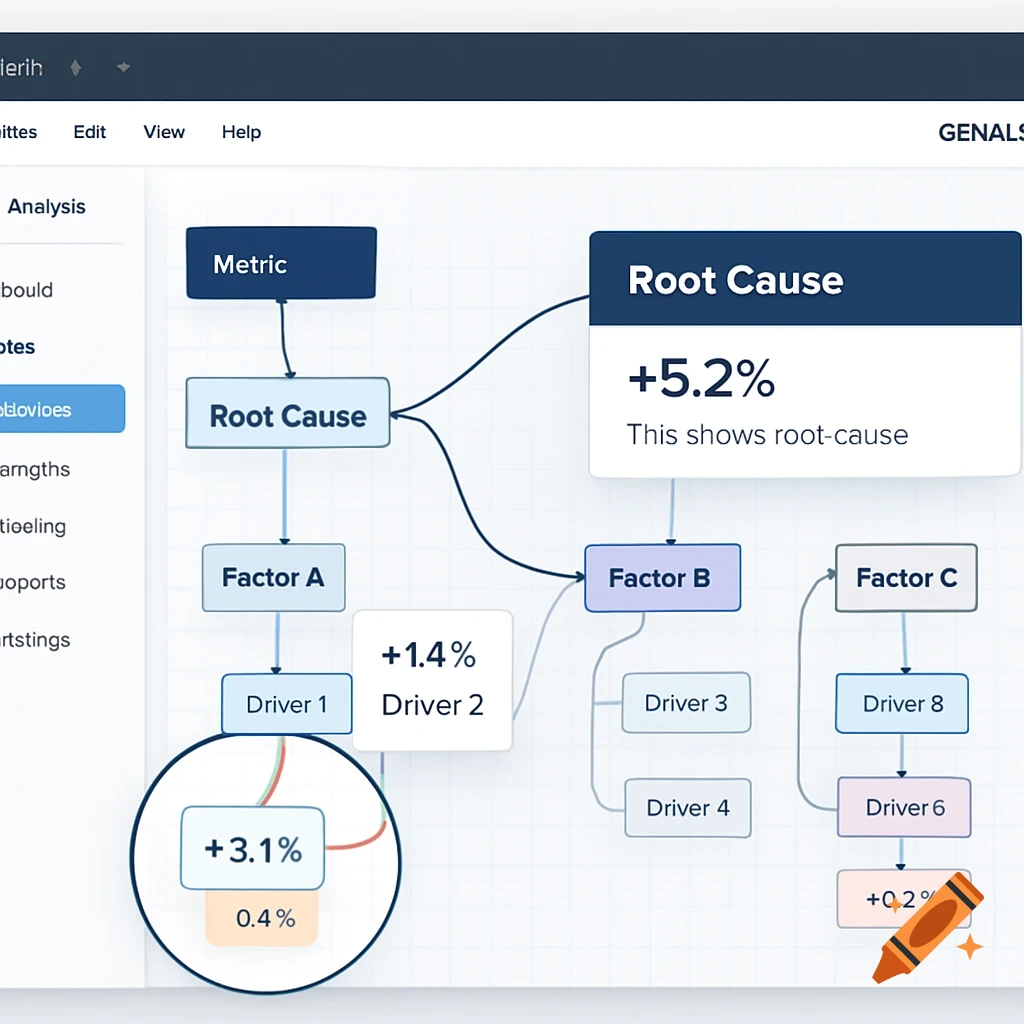Select the +1.4% Driver 2 card
The image size is (1024, 1024).
[432, 679]
